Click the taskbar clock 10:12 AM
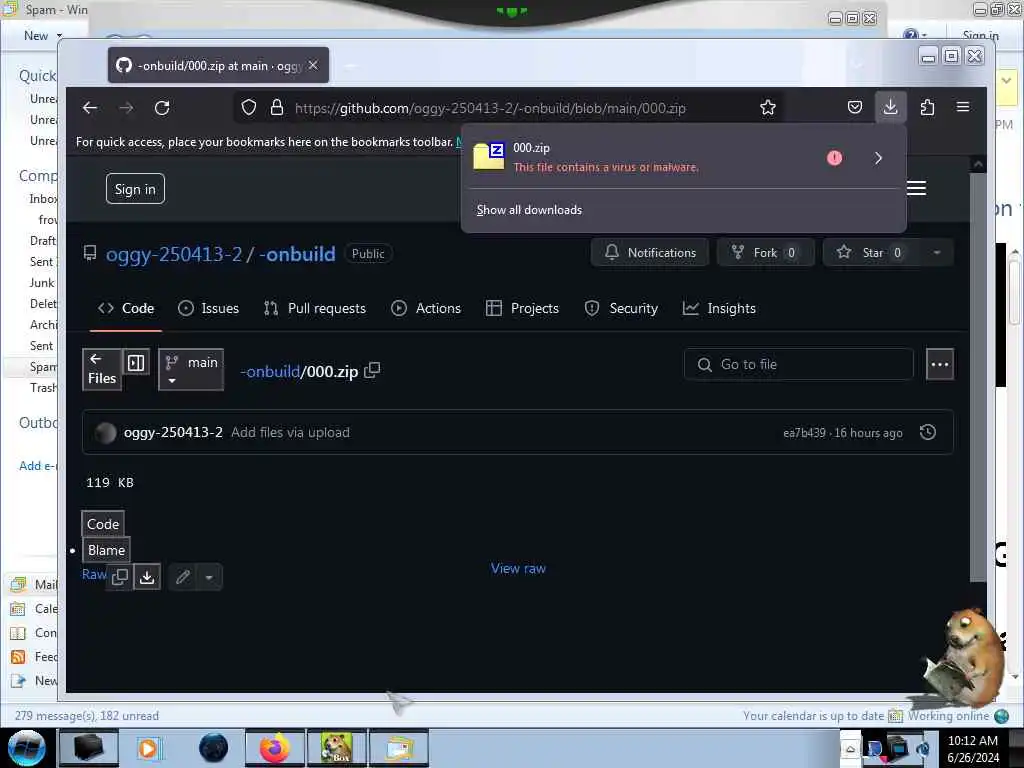This screenshot has width=1024, height=768. (x=972, y=741)
